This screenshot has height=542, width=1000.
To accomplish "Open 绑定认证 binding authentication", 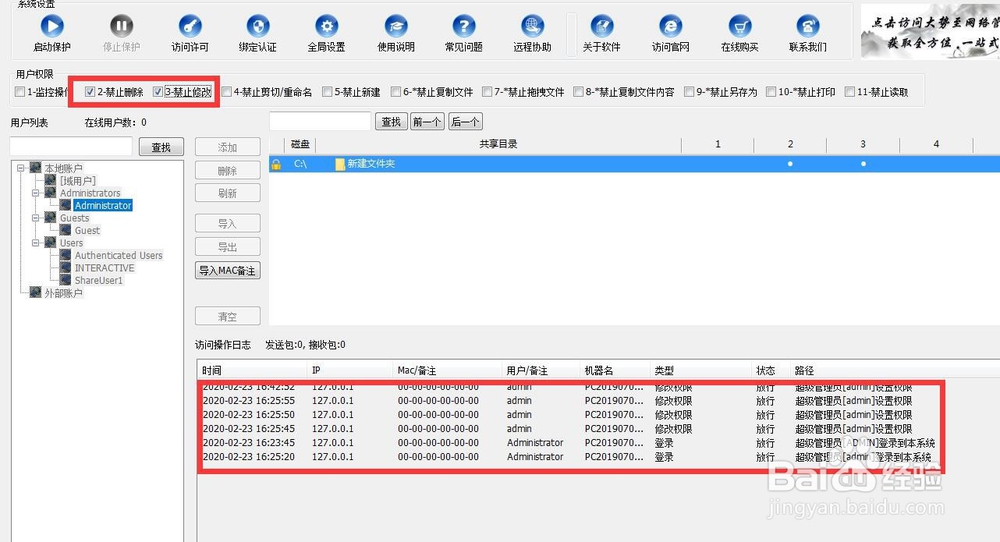I will (258, 26).
